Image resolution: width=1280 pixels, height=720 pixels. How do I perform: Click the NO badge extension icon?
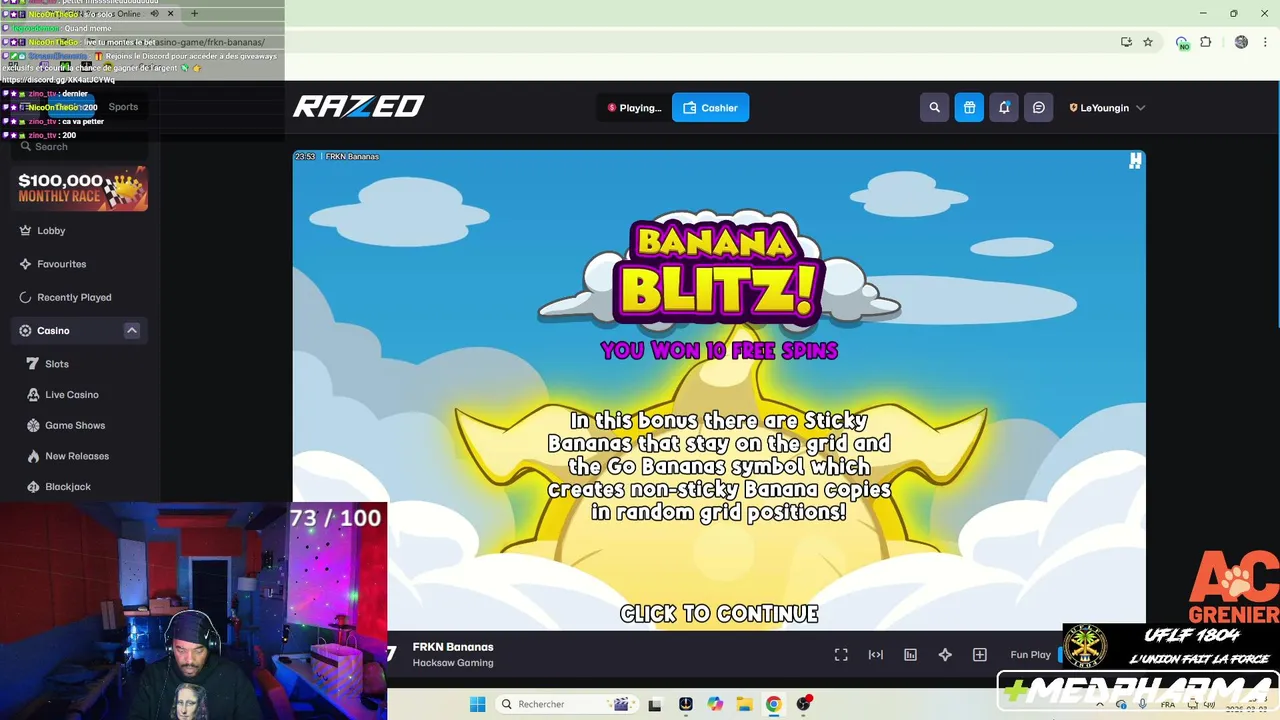click(1182, 42)
